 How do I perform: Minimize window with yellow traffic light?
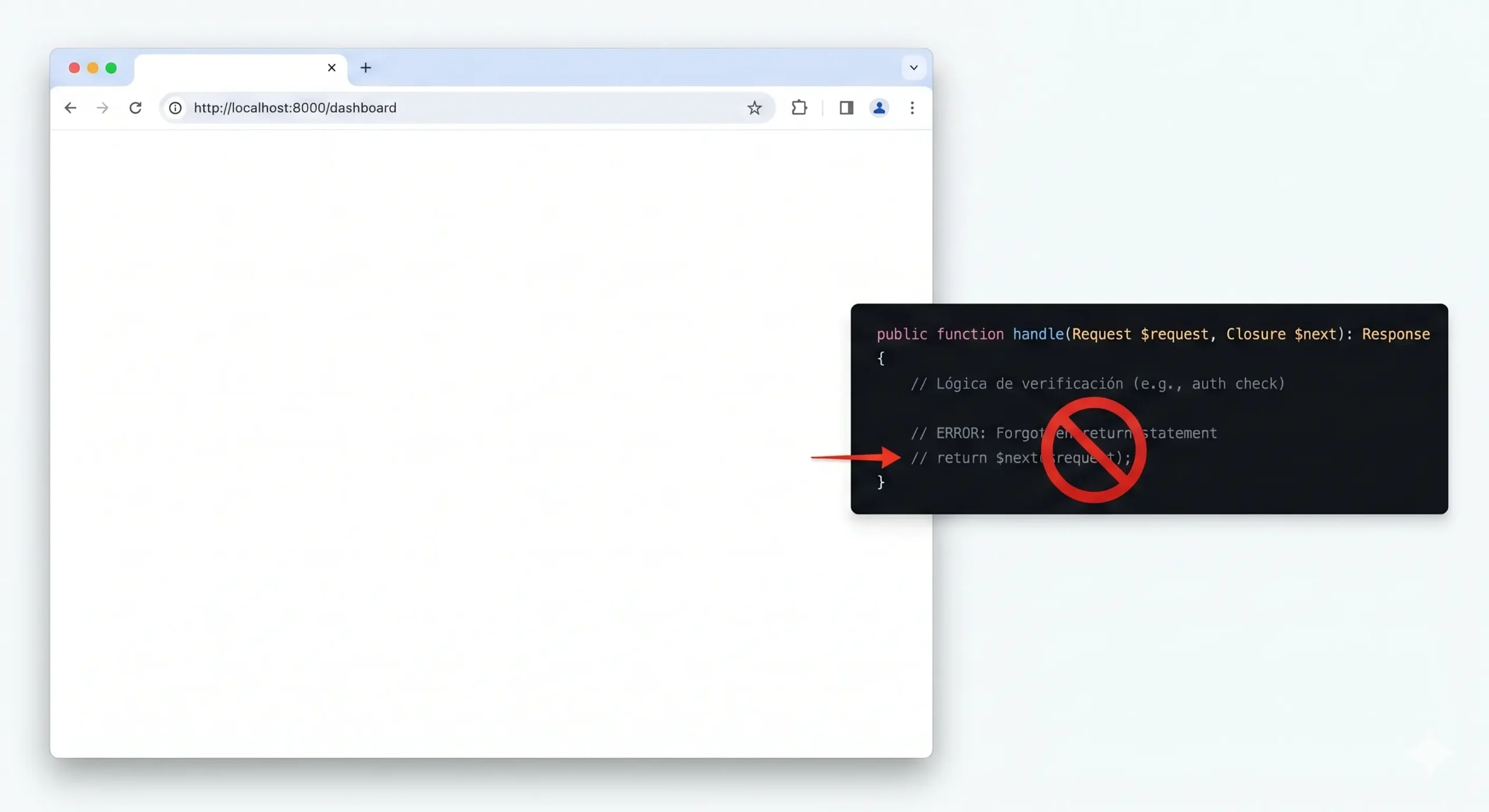click(92, 68)
